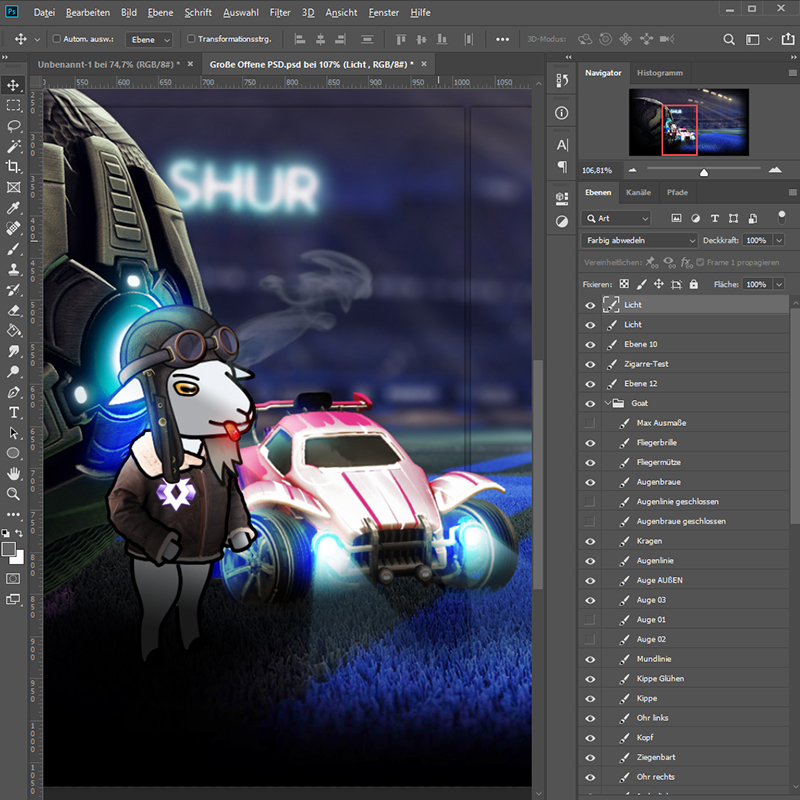The height and width of the screenshot is (800, 800).
Task: Open the Move tool preset dropdown
Action: (x=37, y=39)
